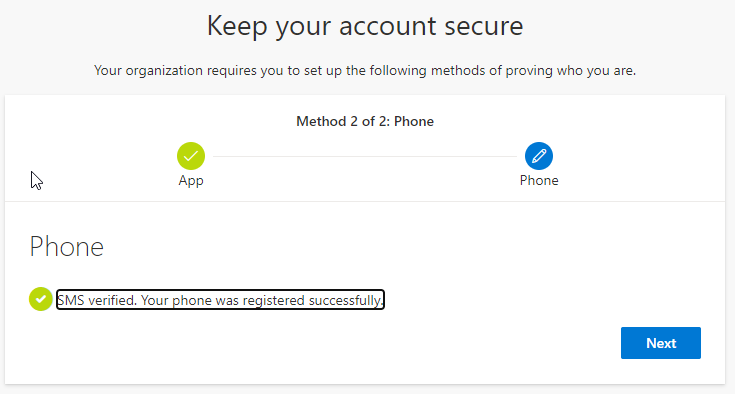Viewport: 735px width, 394px height.
Task: Click the Method 2 of 2: Phone title
Action: click(365, 121)
